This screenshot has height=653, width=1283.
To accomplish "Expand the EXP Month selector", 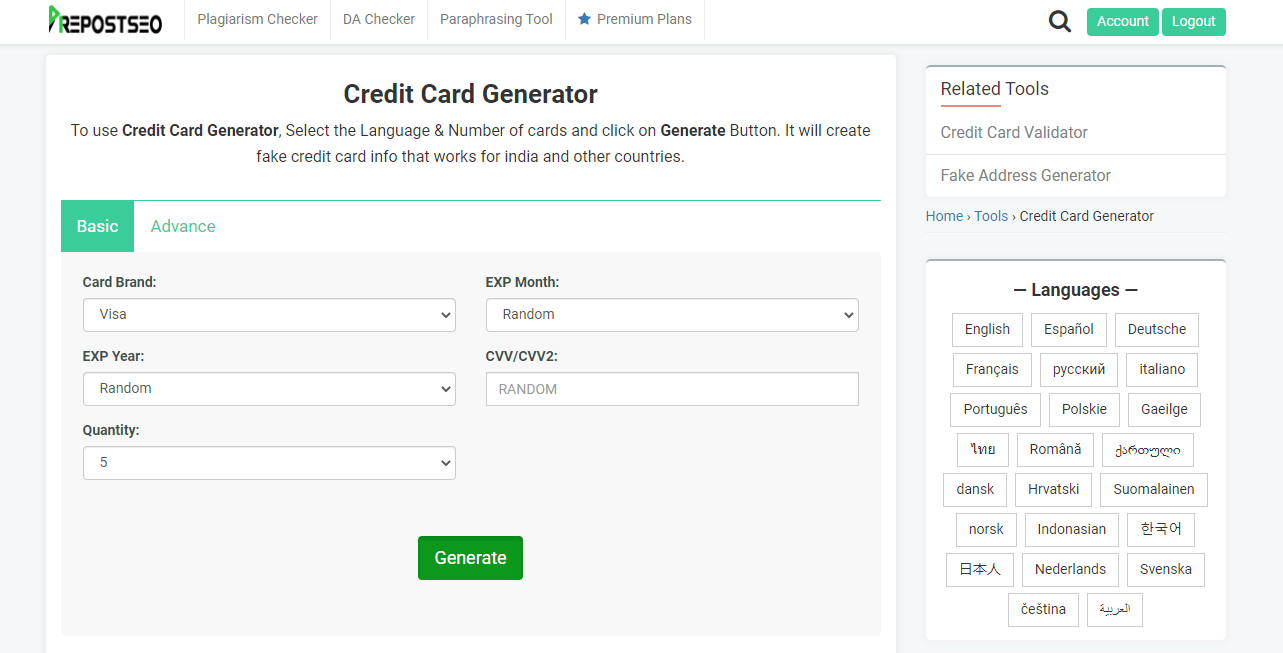I will 671,314.
